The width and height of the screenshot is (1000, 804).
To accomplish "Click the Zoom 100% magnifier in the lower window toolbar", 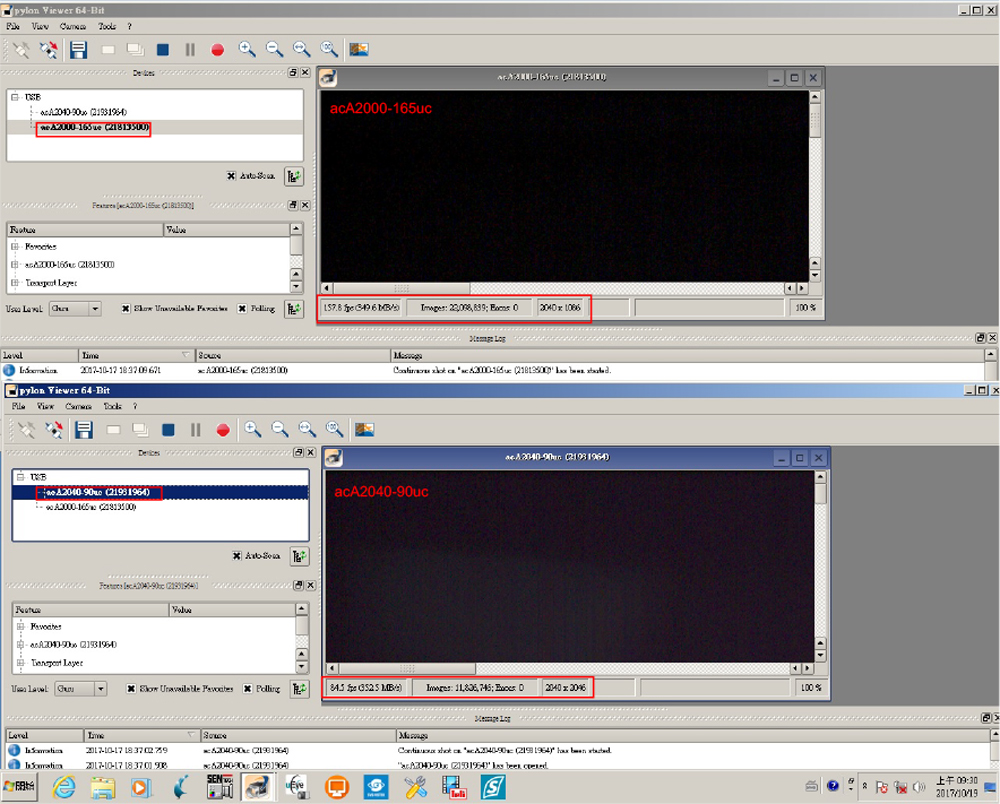I will coord(335,430).
